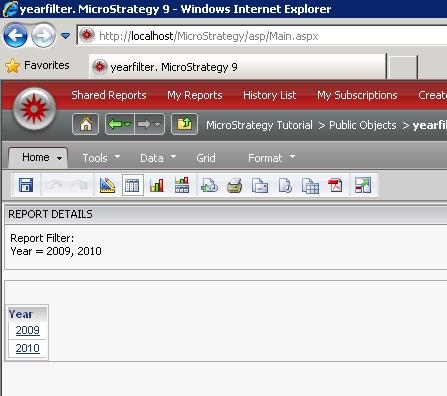Open the IE recent pages dropdown arrow
The width and height of the screenshot is (447, 396).
coord(66,35)
